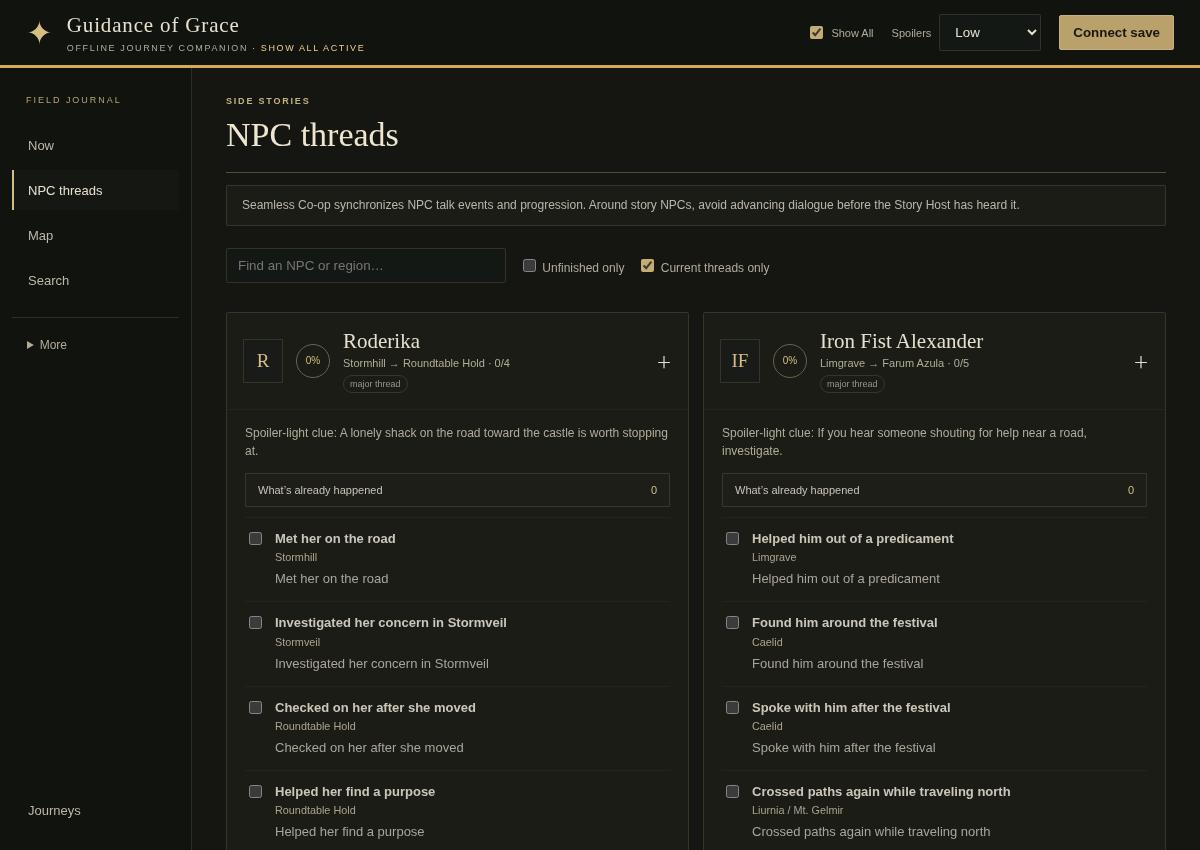Open the Spoilers level dropdown
The height and width of the screenshot is (850, 1200).
[x=990, y=33]
